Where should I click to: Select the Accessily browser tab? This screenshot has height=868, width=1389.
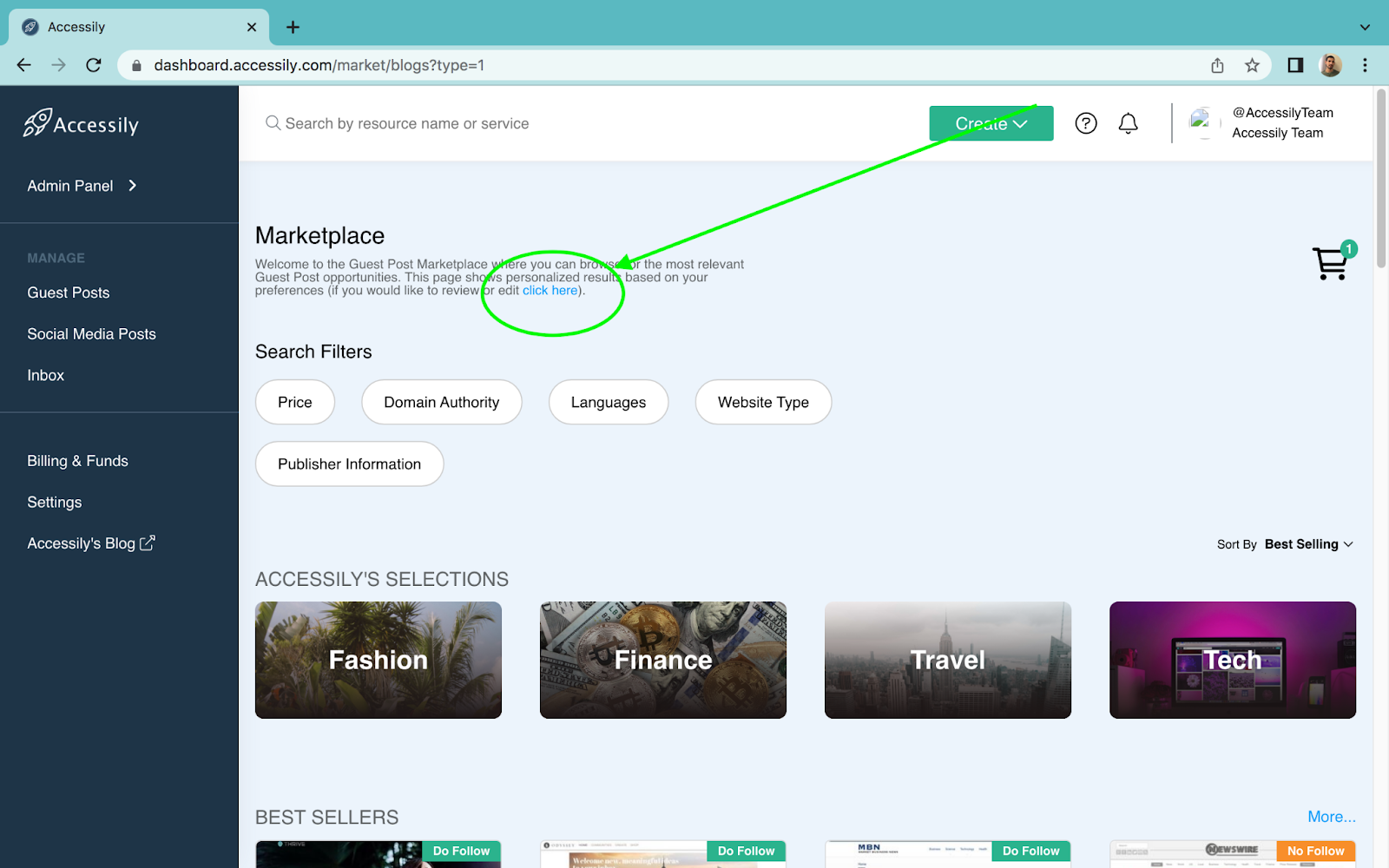(139, 27)
